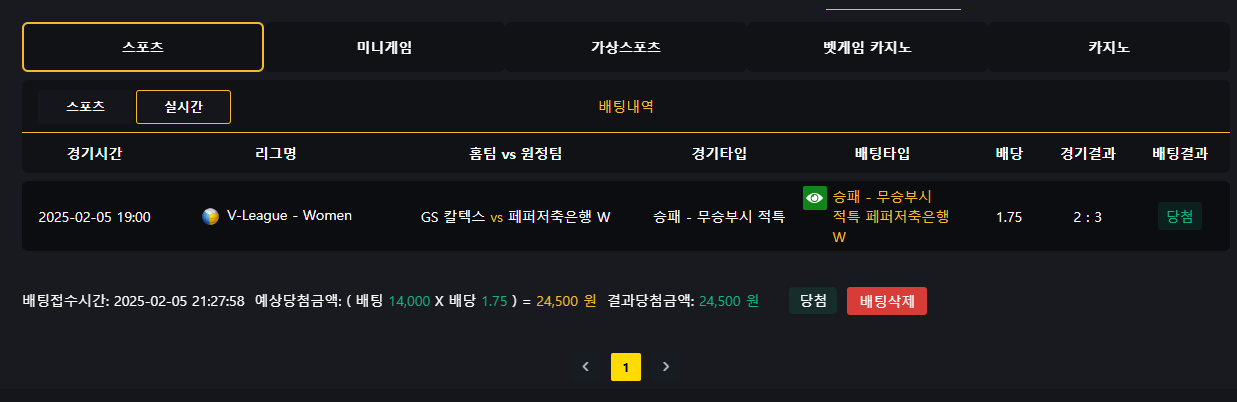Go to next page with right chevron

pos(666,367)
